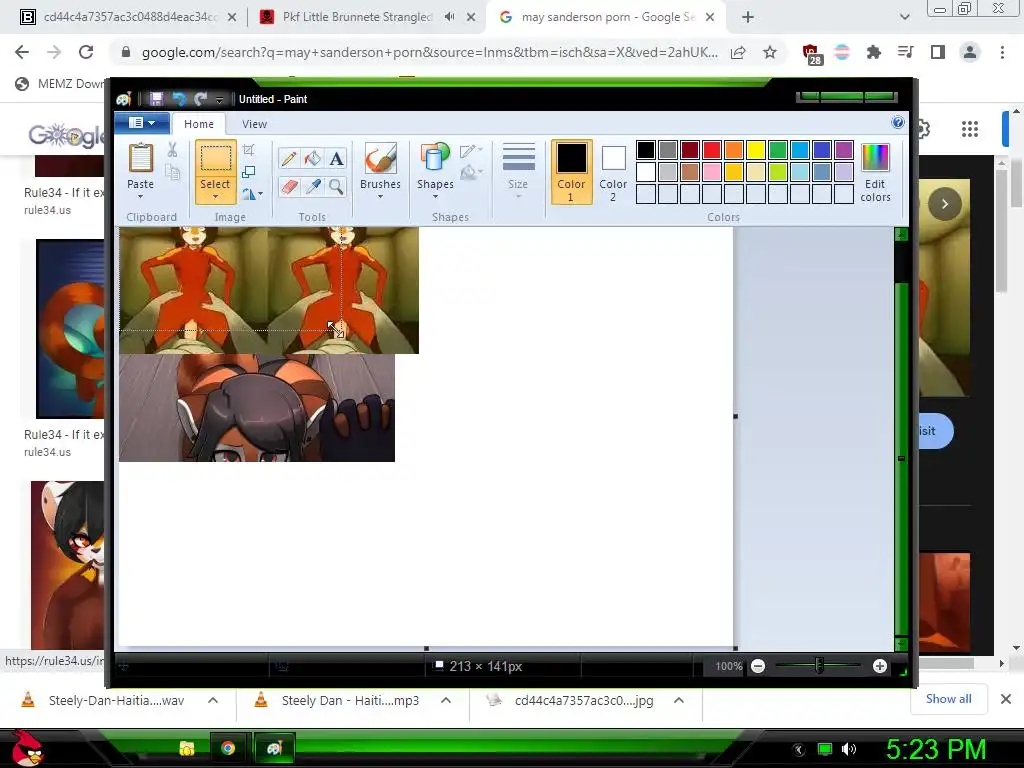
Task: Select the Pencil tool in Paint
Action: (289, 159)
